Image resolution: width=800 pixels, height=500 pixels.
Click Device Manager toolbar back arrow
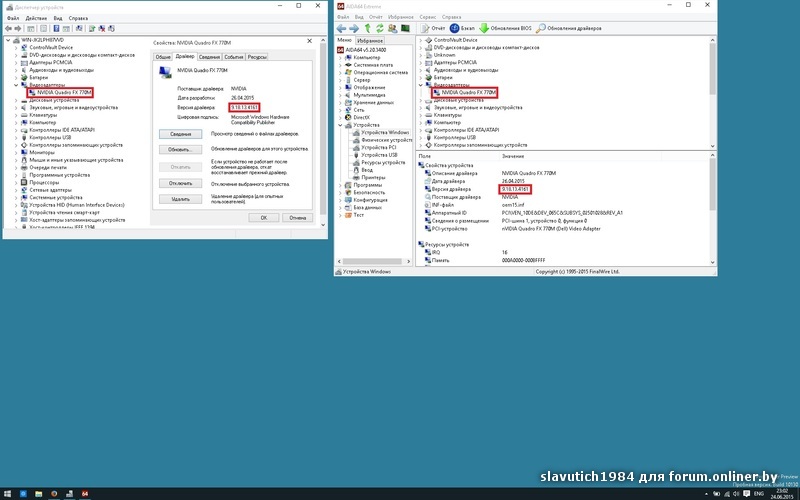tap(9, 29)
